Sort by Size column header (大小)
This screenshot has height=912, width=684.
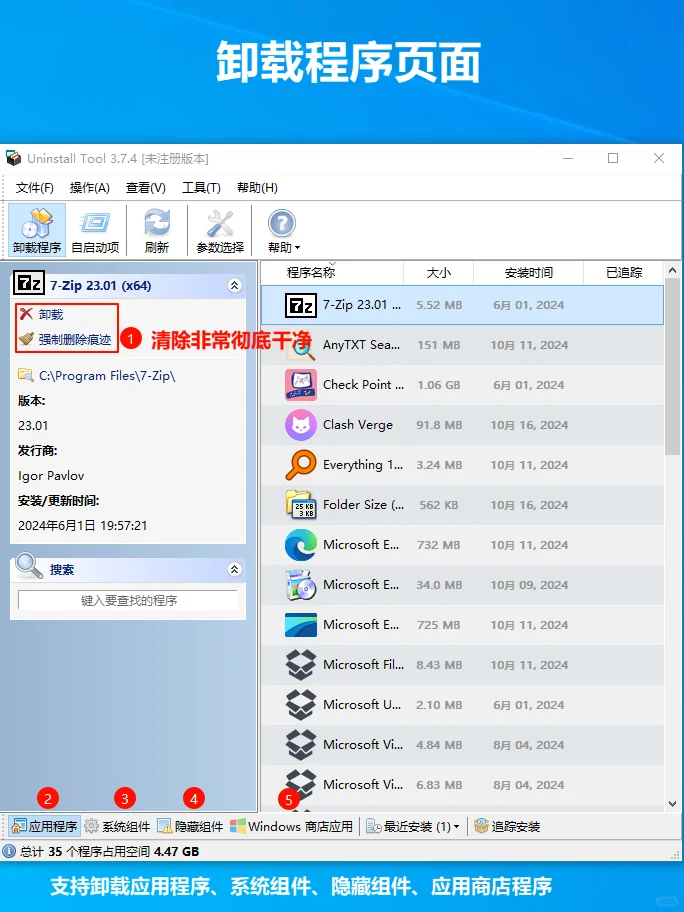[x=439, y=272]
